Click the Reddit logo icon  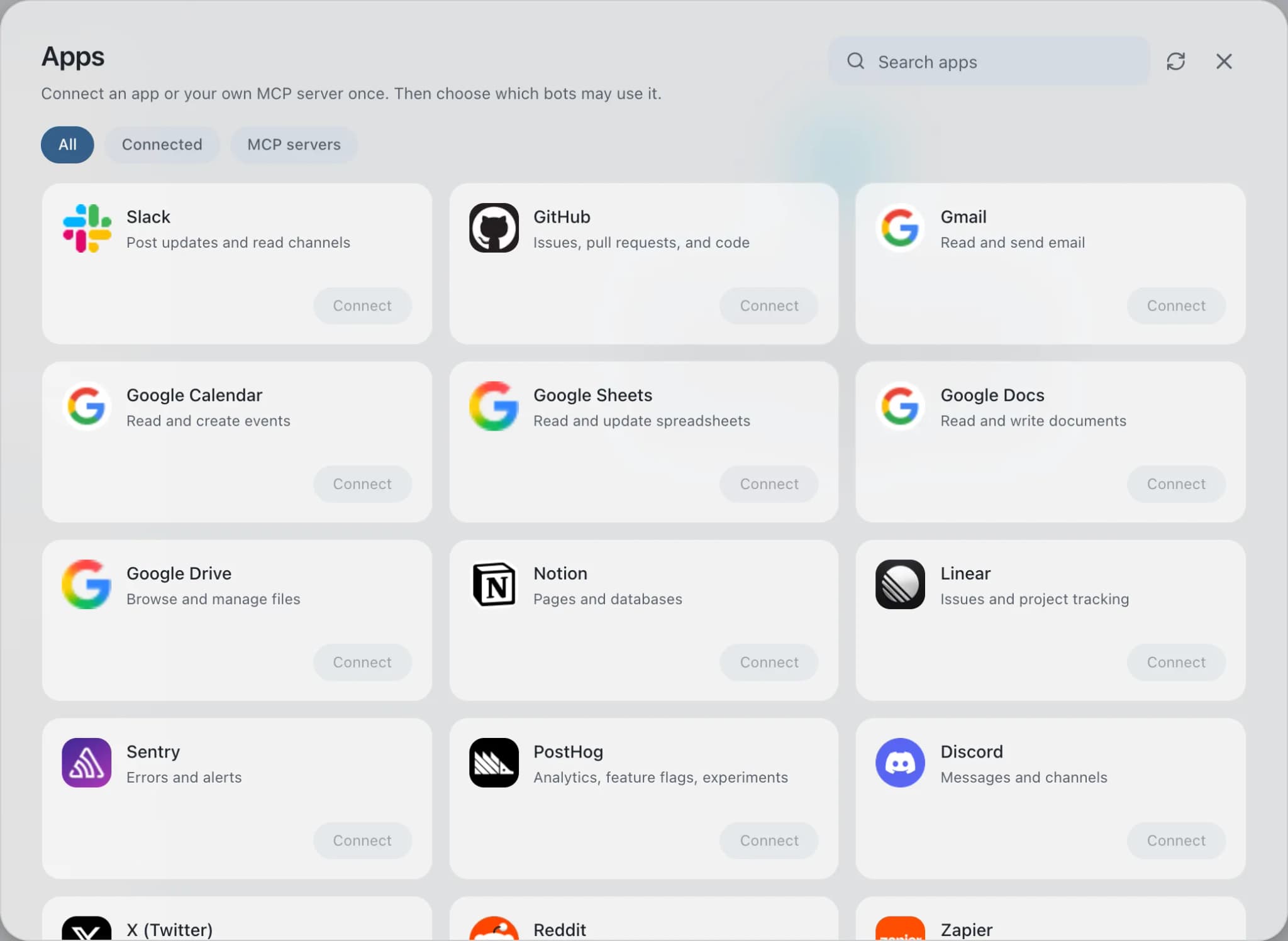click(494, 928)
